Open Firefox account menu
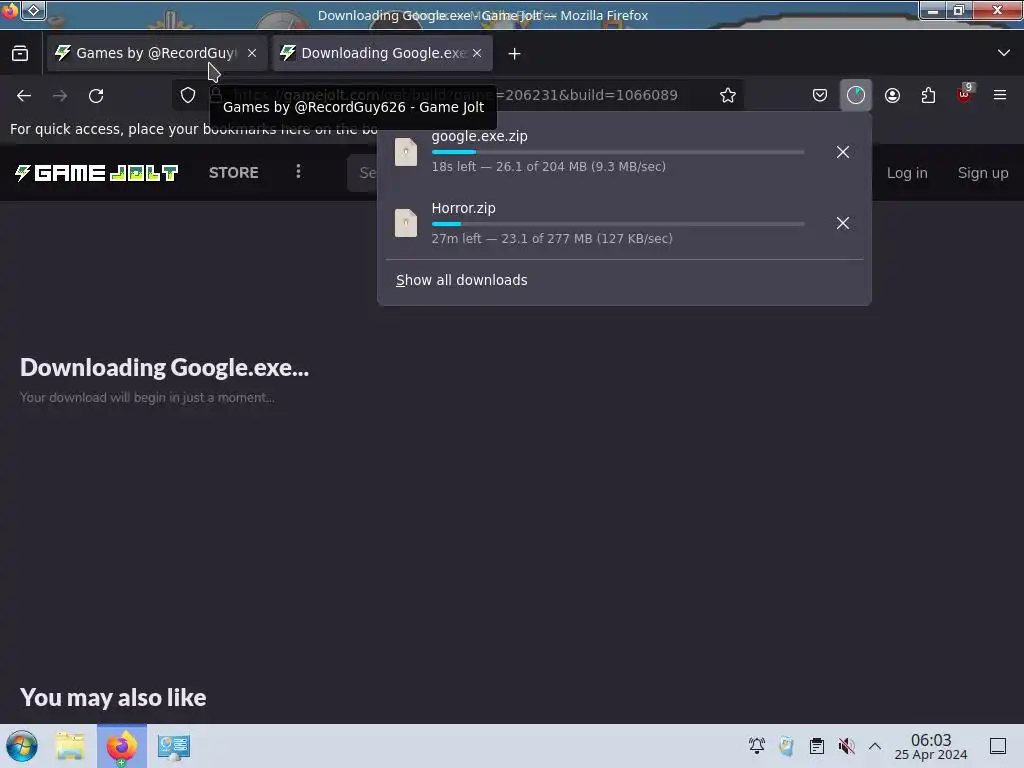The height and width of the screenshot is (768, 1024). (892, 95)
